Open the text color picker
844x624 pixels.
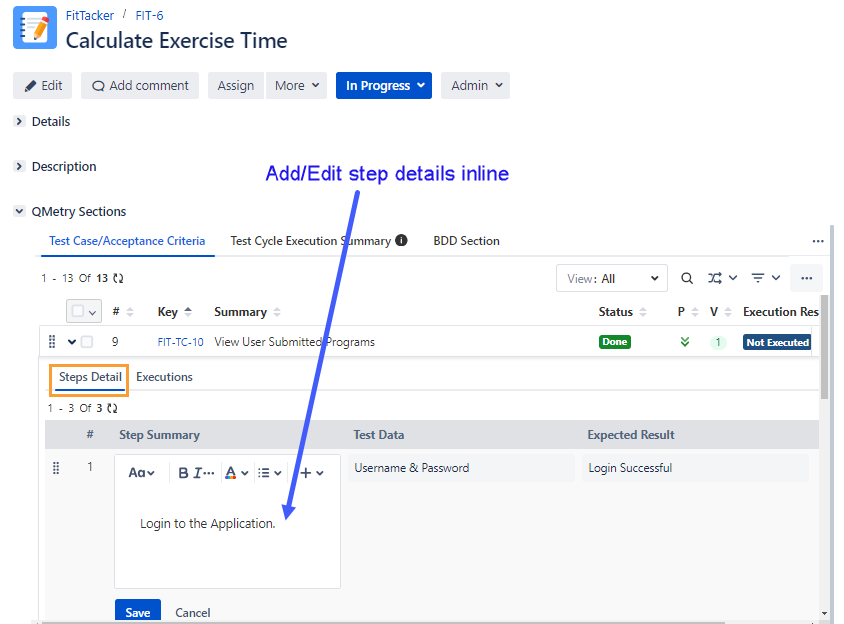tap(236, 473)
